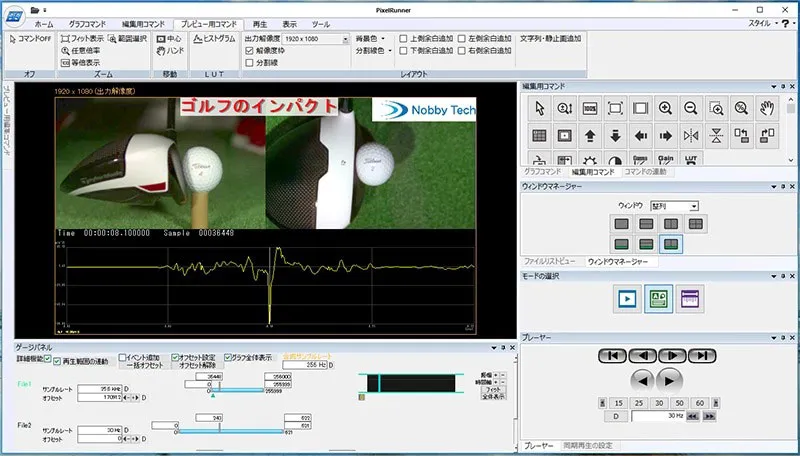
Task: Select the hand pan tool in the edit commands panel
Action: tap(767, 108)
